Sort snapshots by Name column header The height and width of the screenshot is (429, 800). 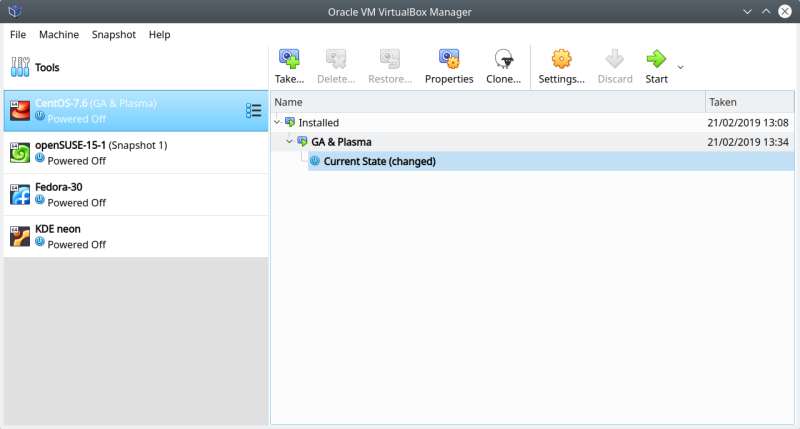(488, 102)
